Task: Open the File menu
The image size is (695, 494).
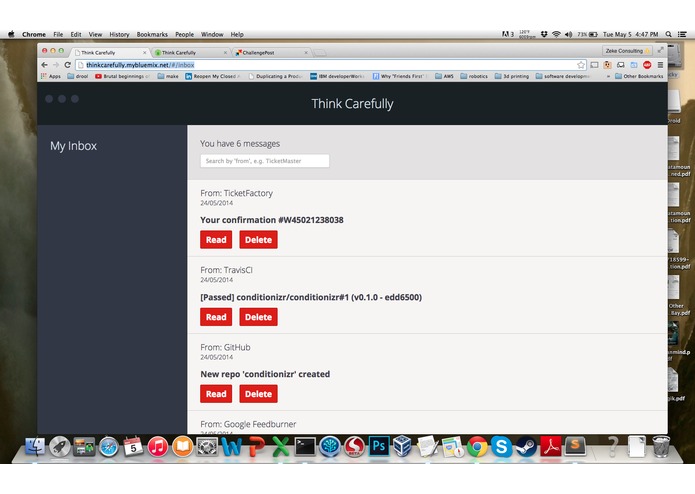Action: pyautogui.click(x=58, y=34)
